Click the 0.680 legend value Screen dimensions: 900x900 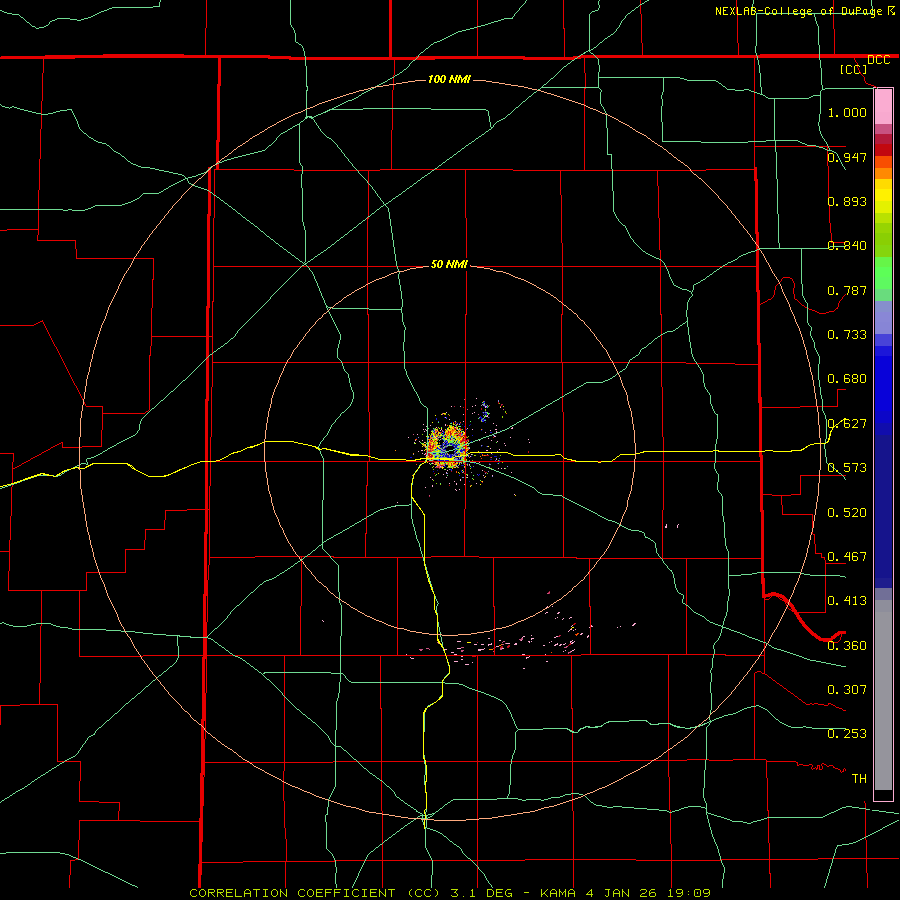click(x=847, y=379)
